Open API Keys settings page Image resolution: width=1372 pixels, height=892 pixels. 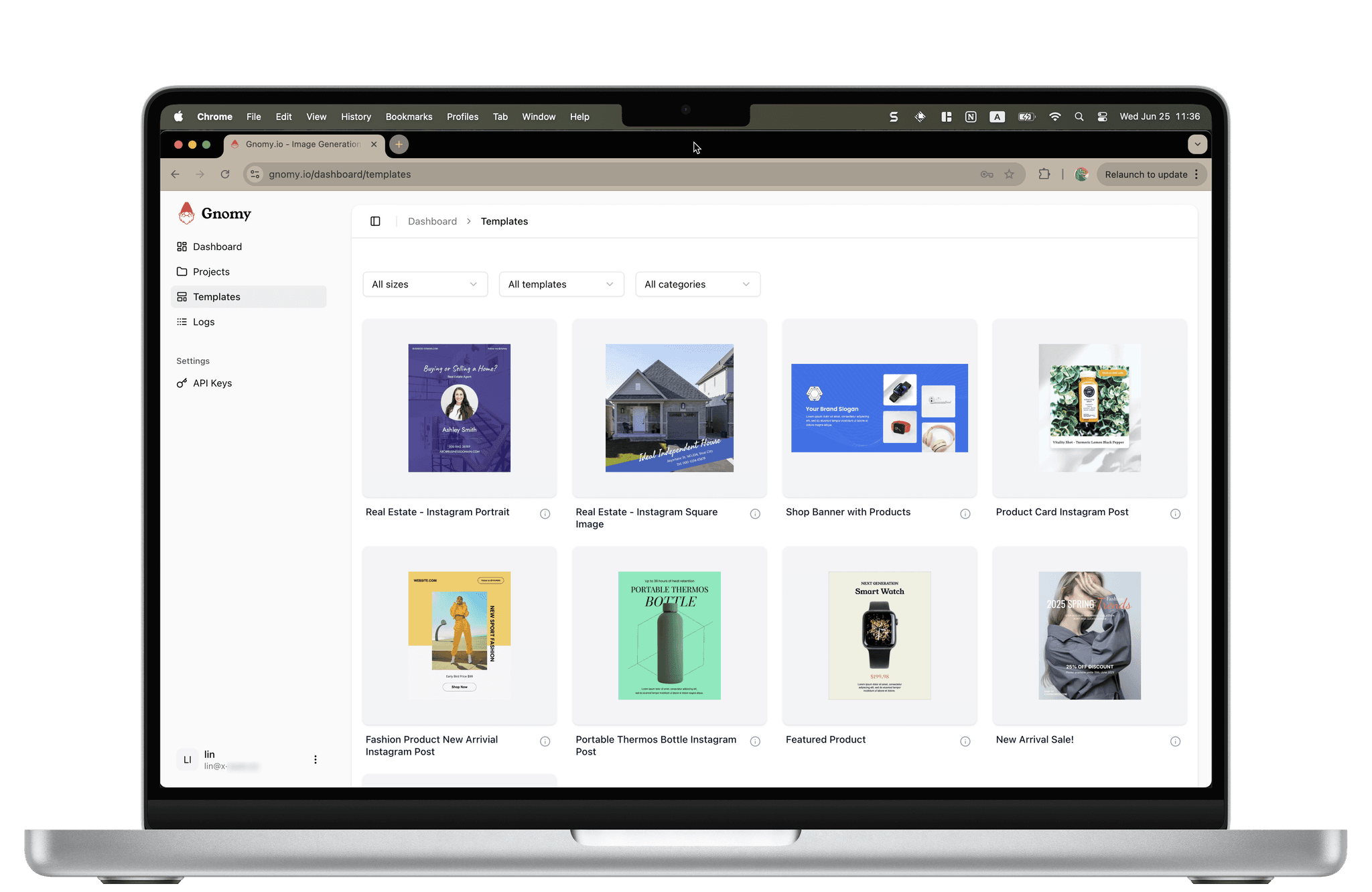click(x=212, y=383)
